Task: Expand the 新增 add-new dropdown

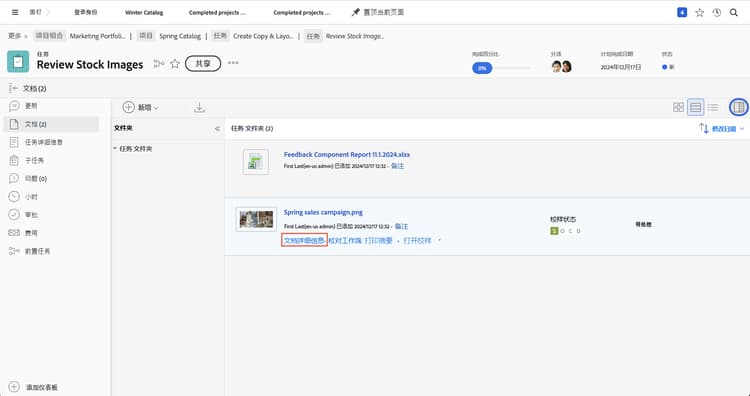Action: coord(148,108)
